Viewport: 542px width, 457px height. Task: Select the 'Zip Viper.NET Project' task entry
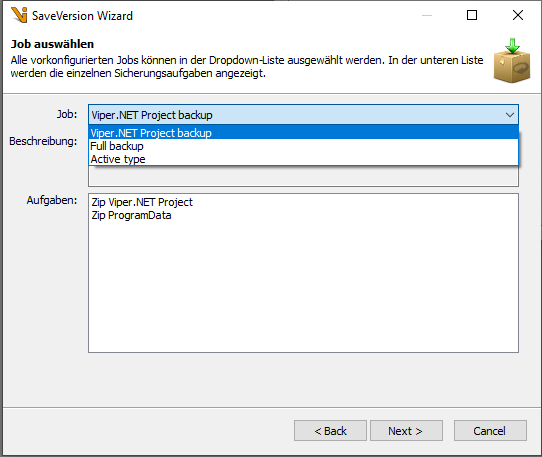[142, 202]
